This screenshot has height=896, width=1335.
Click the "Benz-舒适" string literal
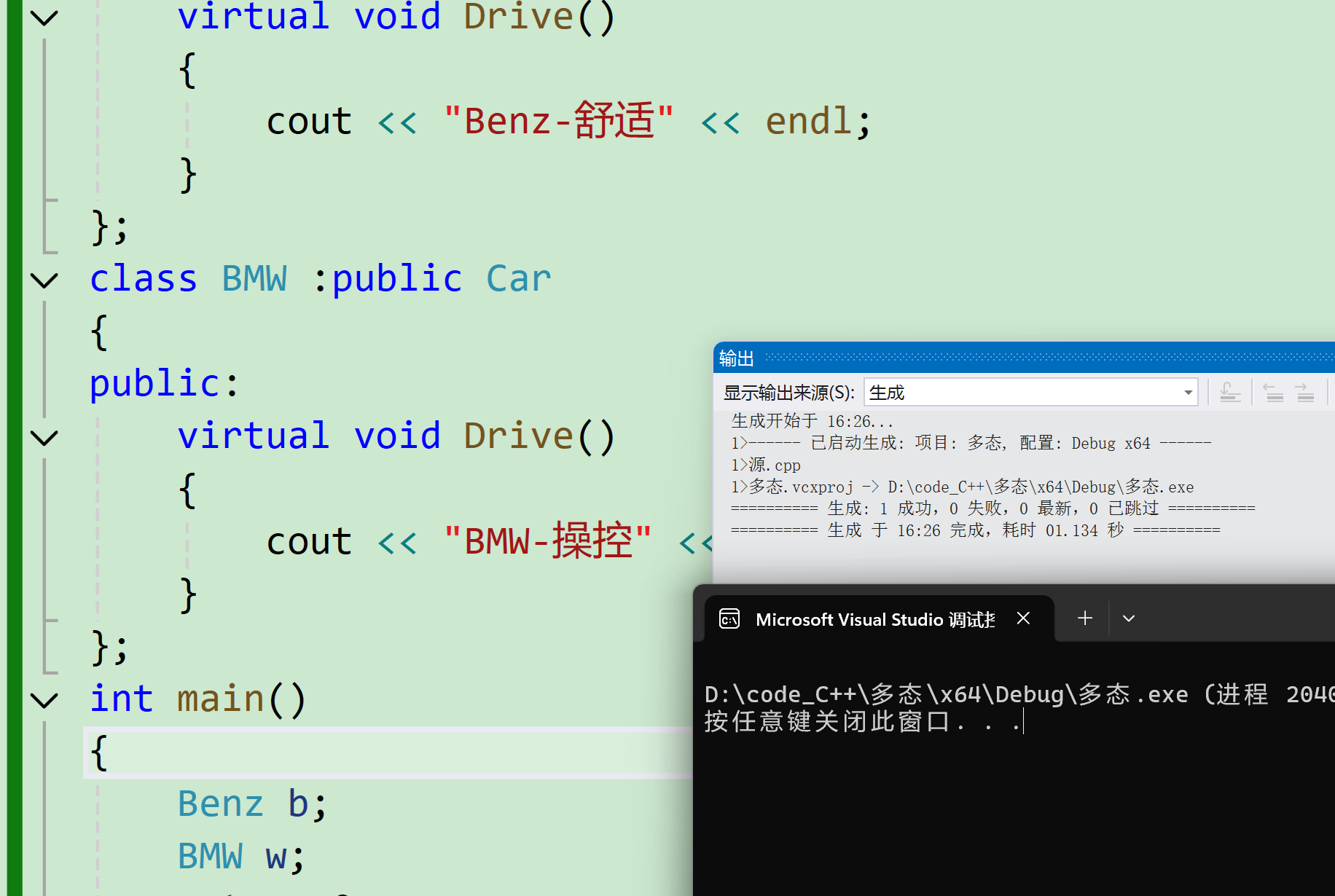(559, 121)
